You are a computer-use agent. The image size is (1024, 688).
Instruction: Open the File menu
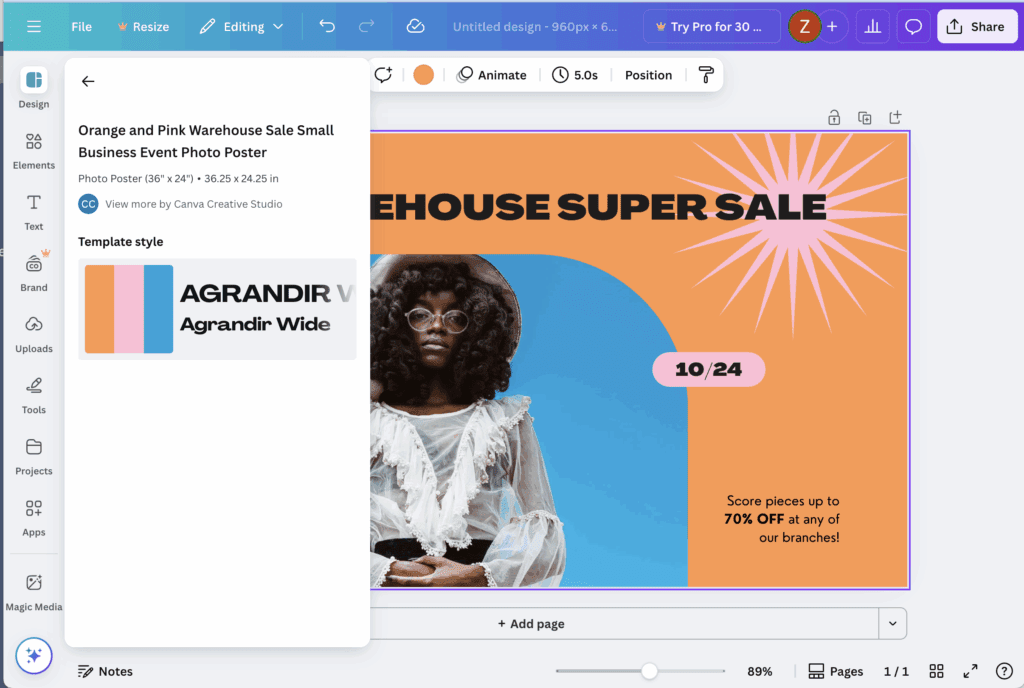pyautogui.click(x=82, y=27)
